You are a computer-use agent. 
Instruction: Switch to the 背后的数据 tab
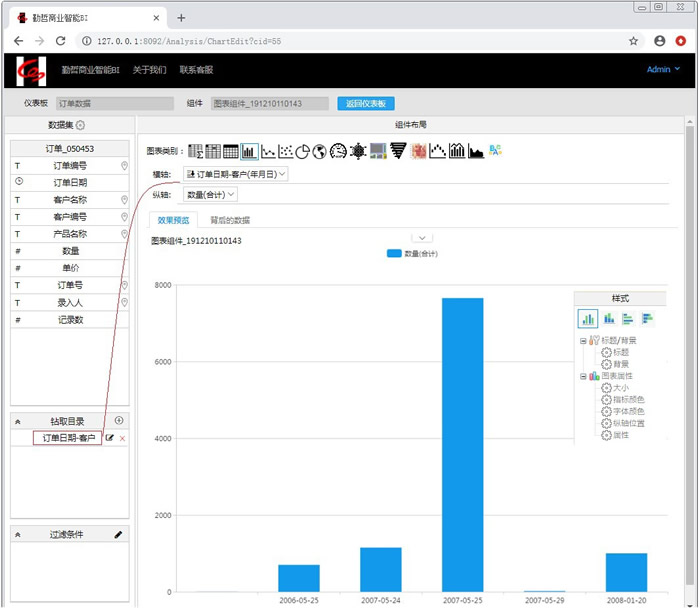230,219
